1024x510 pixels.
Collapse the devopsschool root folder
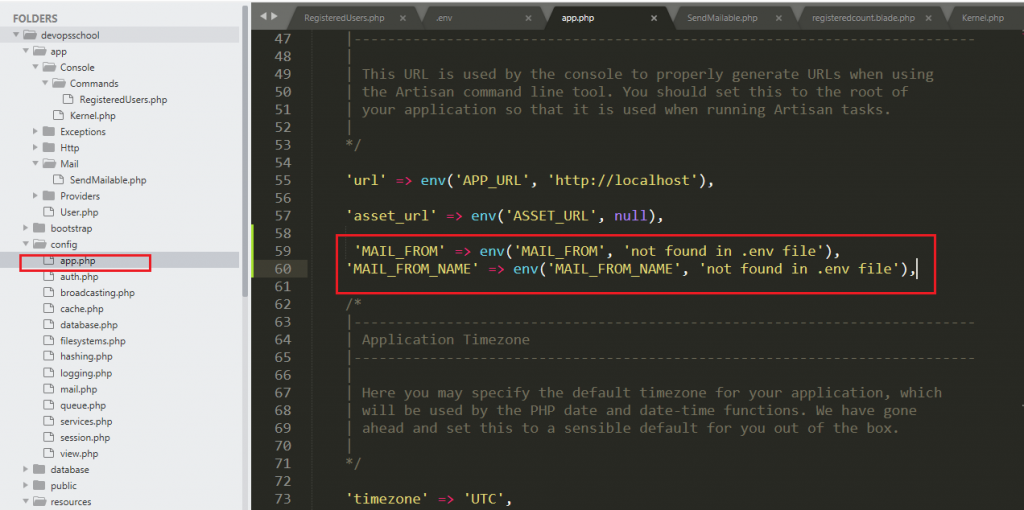coord(16,35)
